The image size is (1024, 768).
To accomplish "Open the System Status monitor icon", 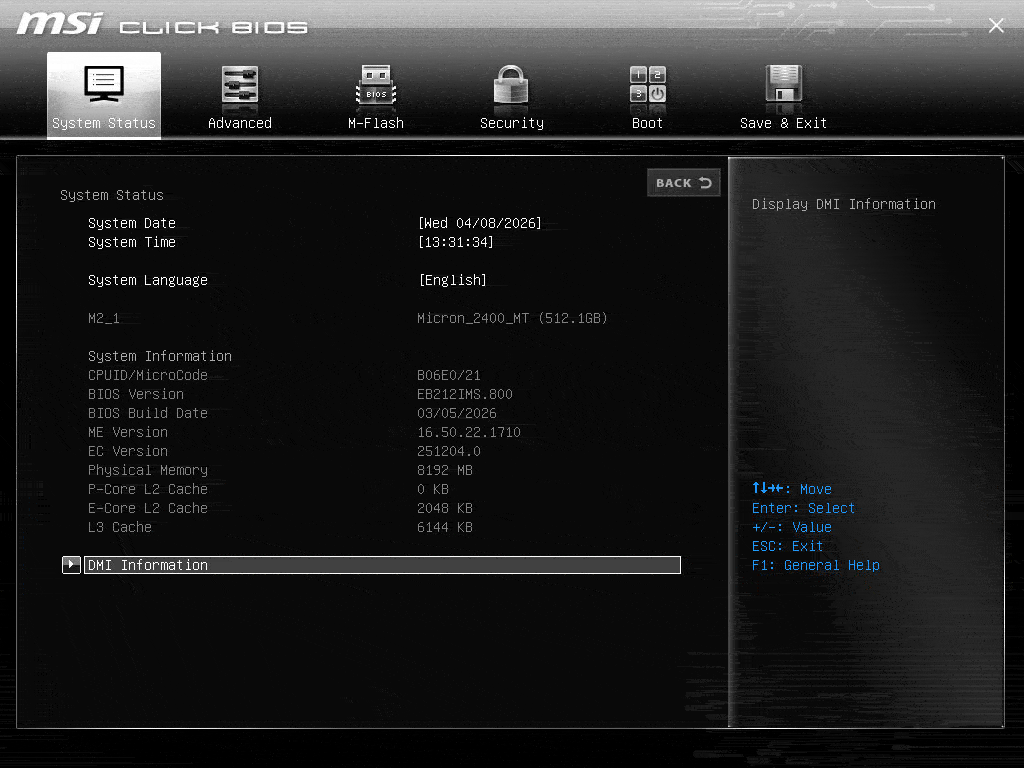I will coord(104,84).
